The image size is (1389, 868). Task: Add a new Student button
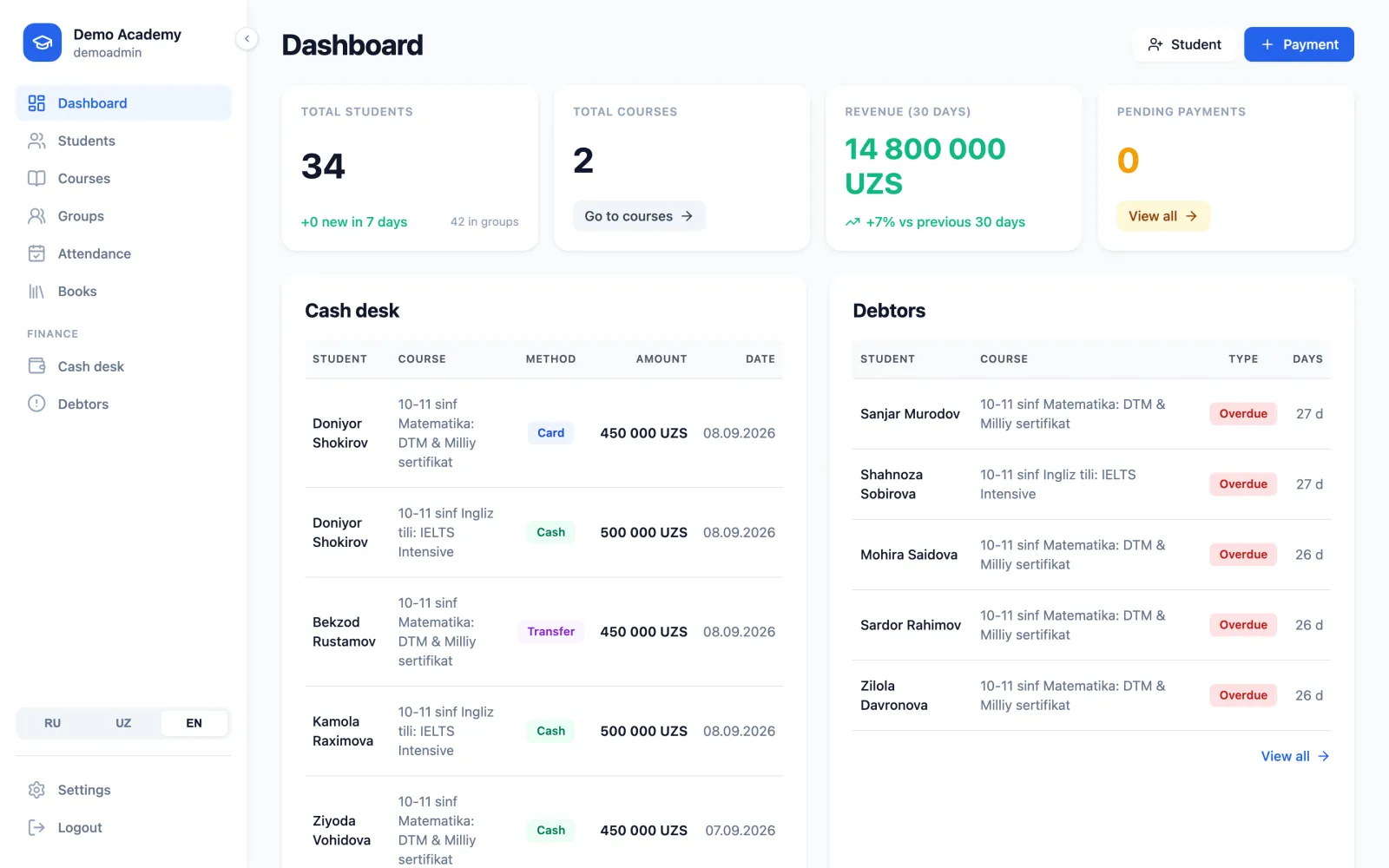coord(1184,44)
